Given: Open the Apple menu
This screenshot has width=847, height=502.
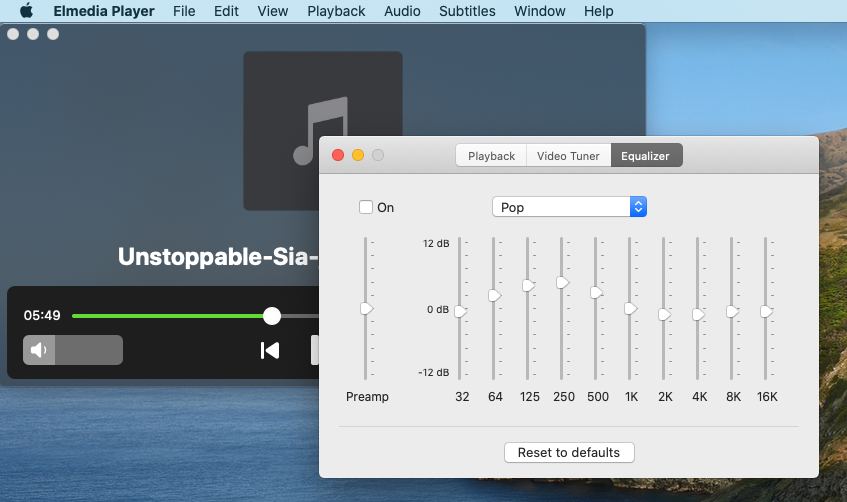Looking at the screenshot, I should click(x=26, y=11).
